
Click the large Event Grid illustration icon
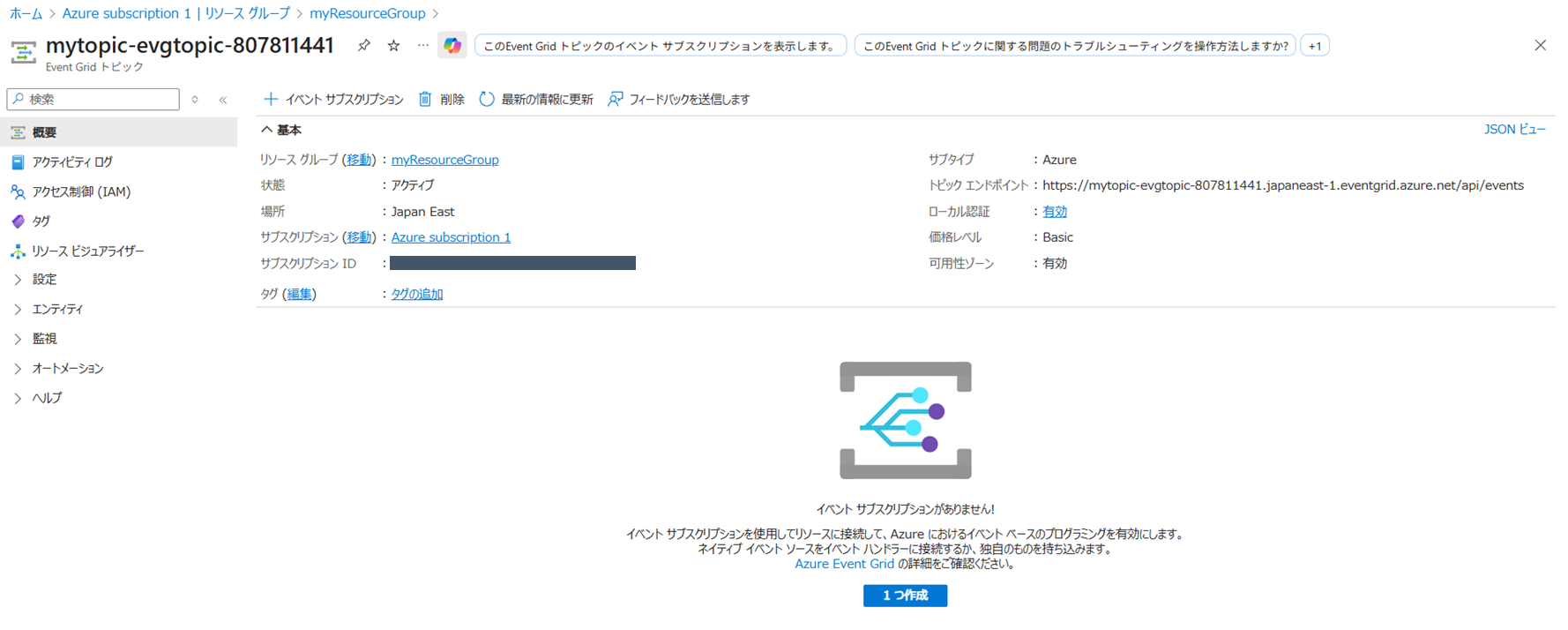click(x=906, y=420)
